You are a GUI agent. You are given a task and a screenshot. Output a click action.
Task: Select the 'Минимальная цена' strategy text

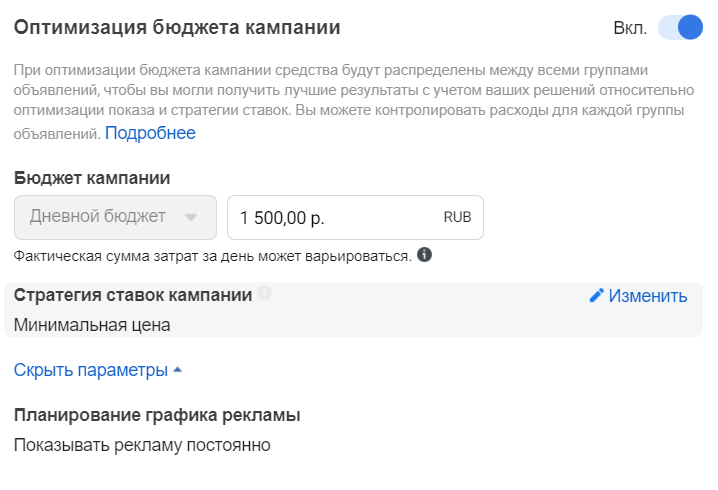click(92, 325)
